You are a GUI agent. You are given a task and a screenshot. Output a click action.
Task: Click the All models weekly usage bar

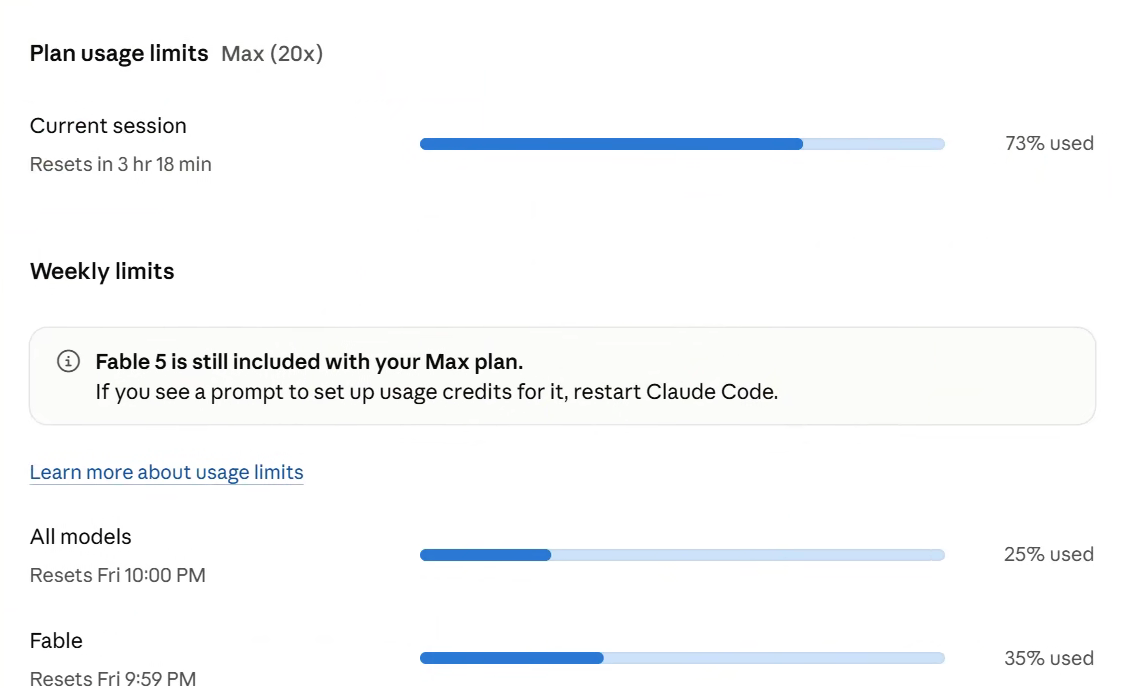[682, 555]
